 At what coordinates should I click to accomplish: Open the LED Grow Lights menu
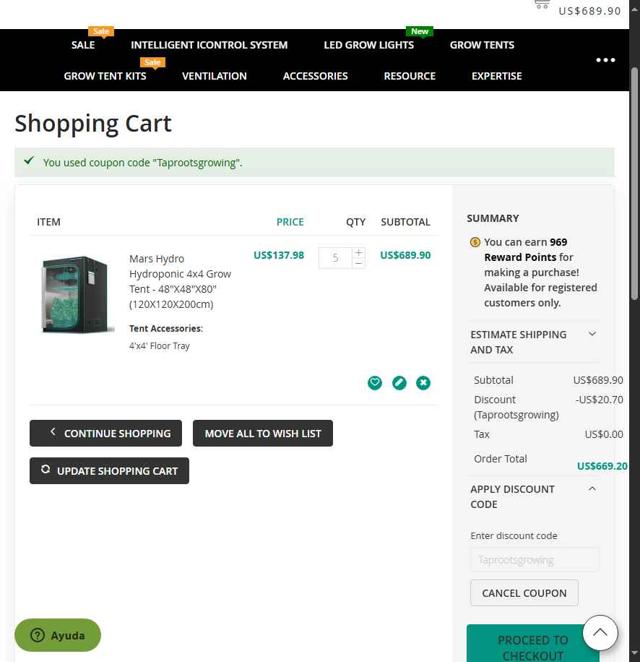[369, 45]
